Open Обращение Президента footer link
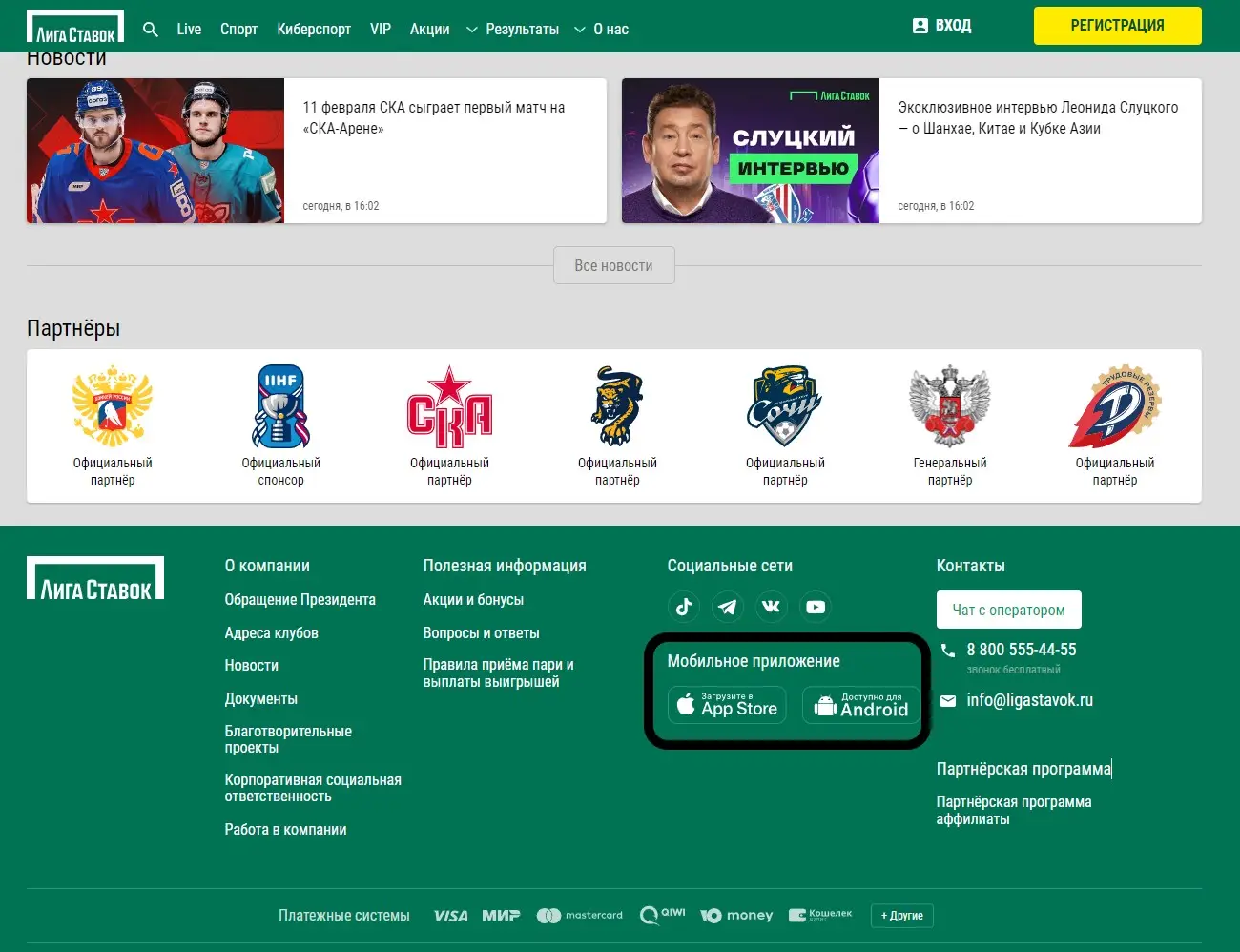The height and width of the screenshot is (952, 1240). 300,600
